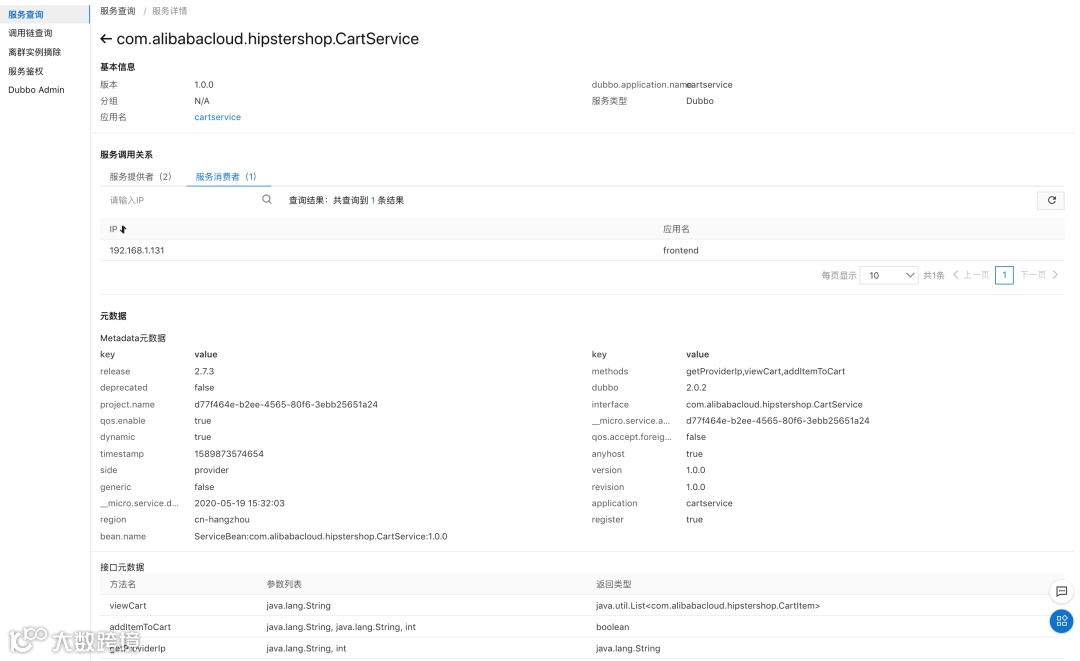
Task: Click the project.name UUID value
Action: click(x=286, y=404)
